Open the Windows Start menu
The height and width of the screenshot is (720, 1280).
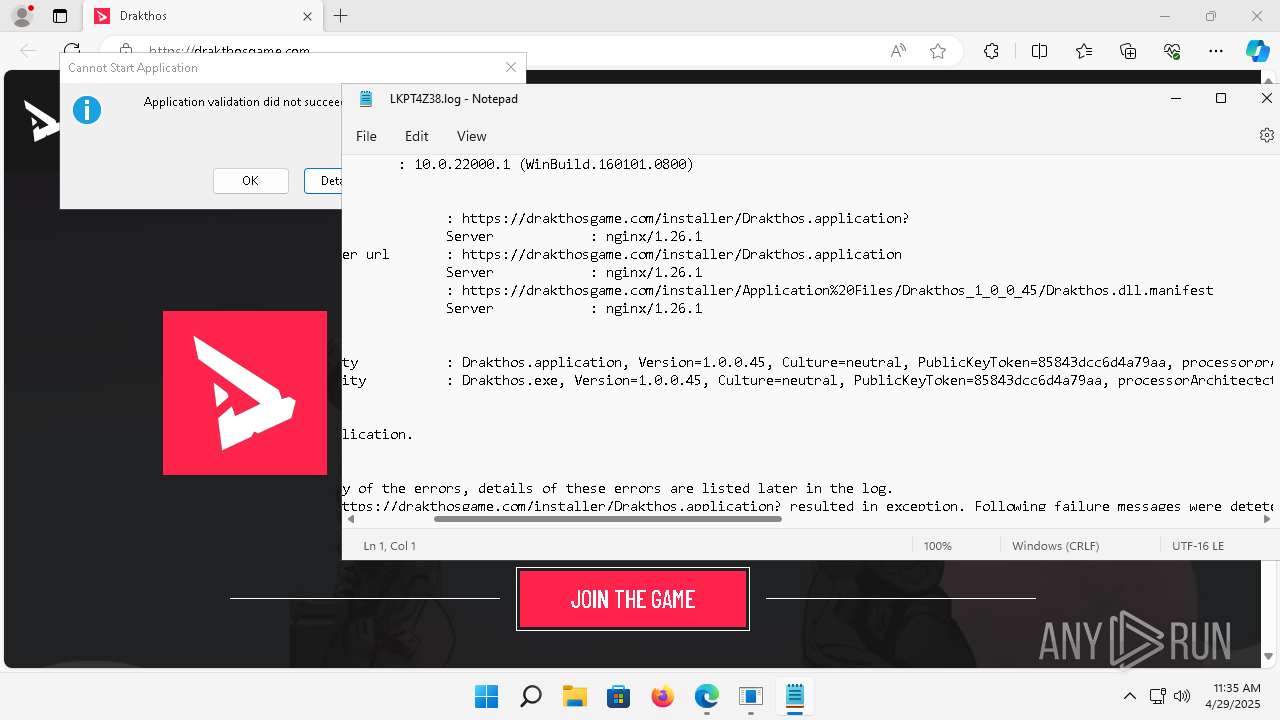486,696
